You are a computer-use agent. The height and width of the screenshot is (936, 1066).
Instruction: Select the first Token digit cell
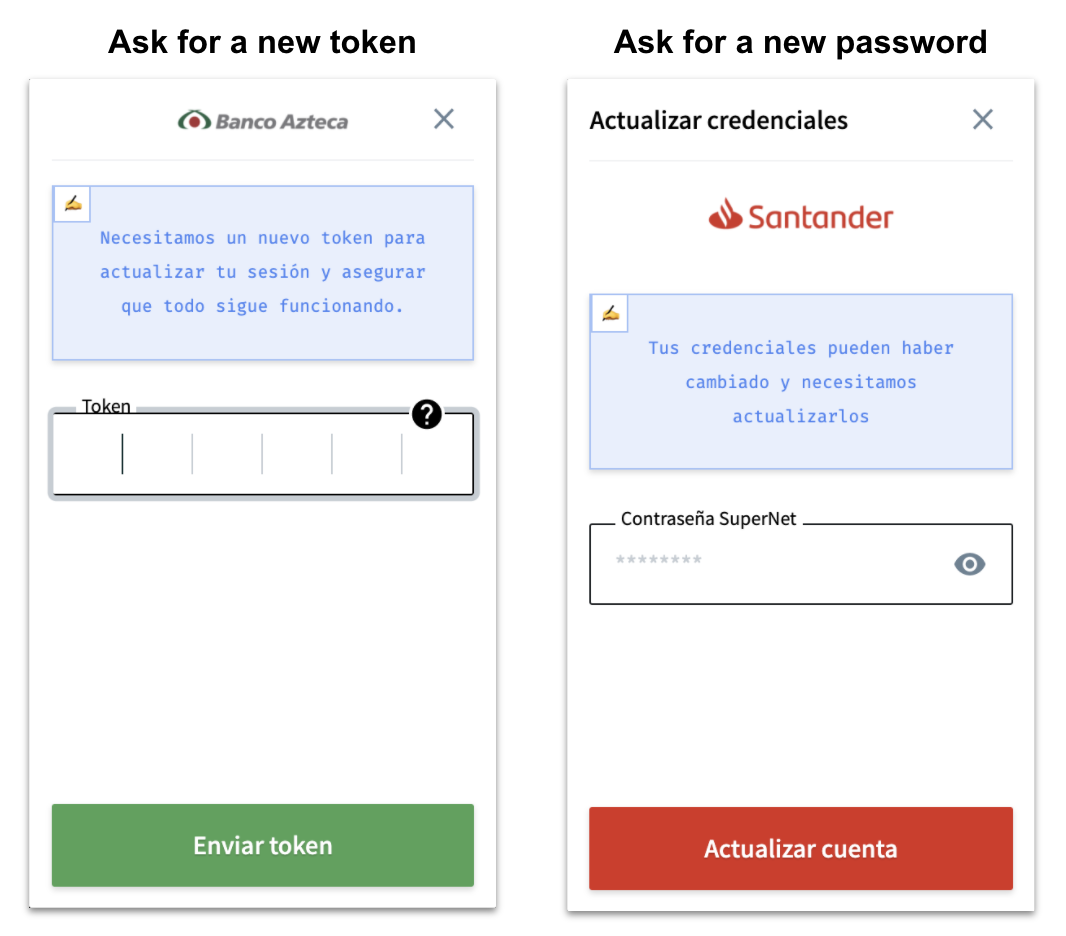point(88,453)
